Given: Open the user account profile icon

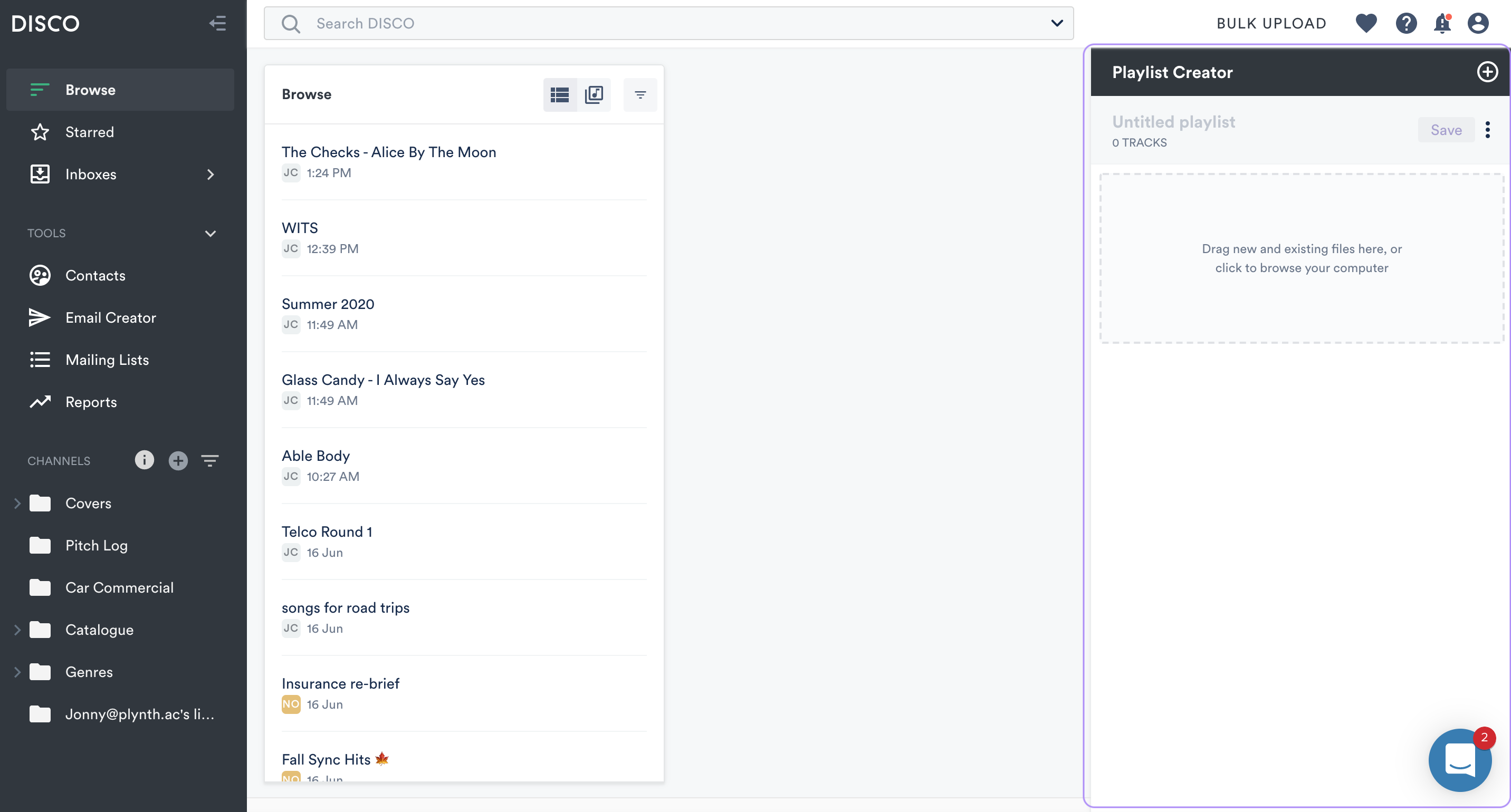Looking at the screenshot, I should 1478,23.
